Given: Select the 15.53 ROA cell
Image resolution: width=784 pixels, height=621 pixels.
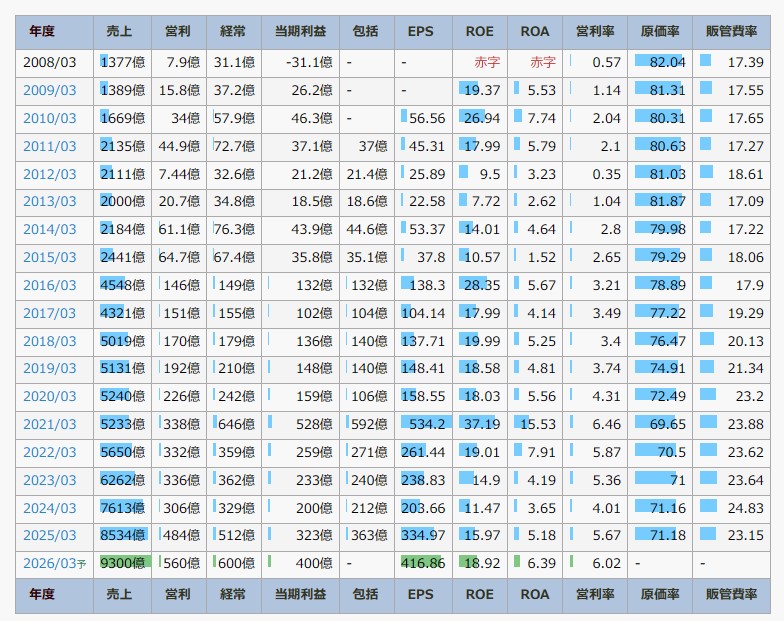Looking at the screenshot, I should point(534,424).
